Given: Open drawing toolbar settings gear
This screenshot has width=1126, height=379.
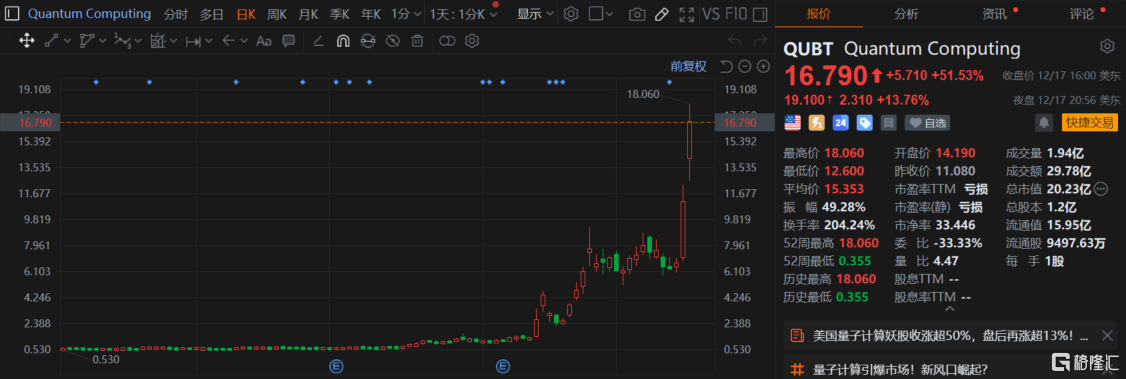Looking at the screenshot, I should pyautogui.click(x=472, y=41).
